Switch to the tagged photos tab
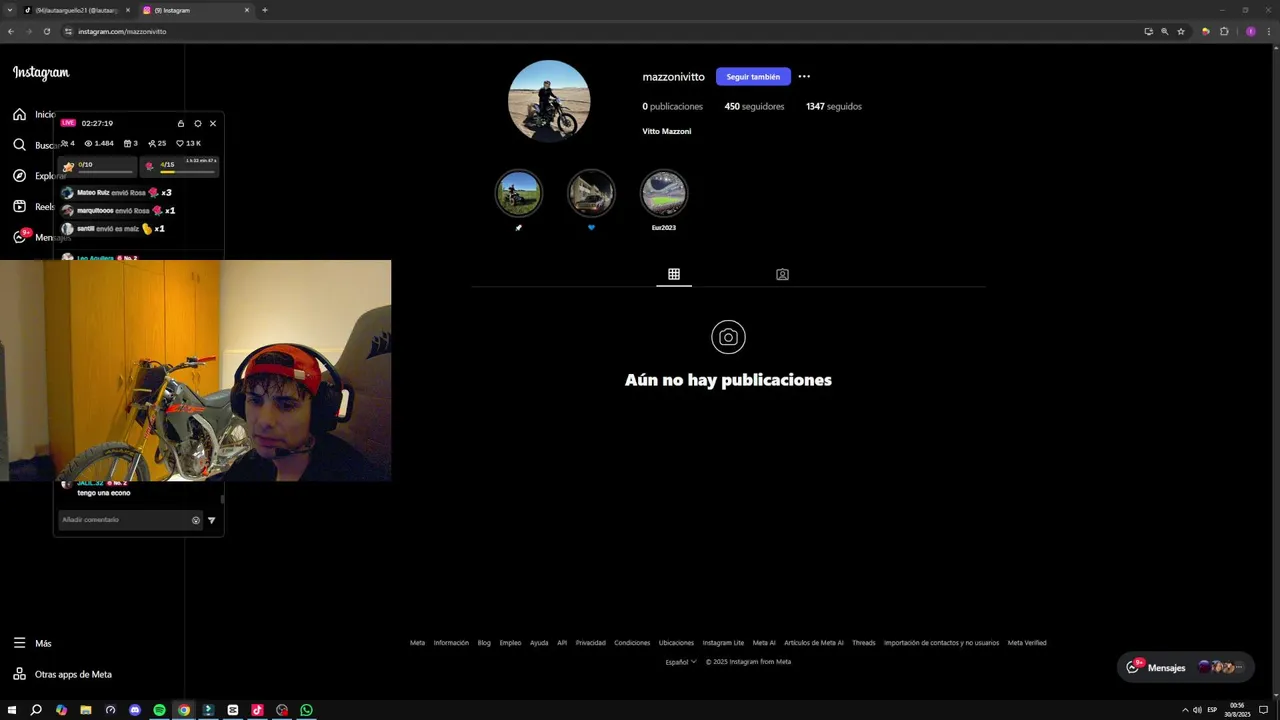Screen dimensions: 1280x720 (x=782, y=274)
